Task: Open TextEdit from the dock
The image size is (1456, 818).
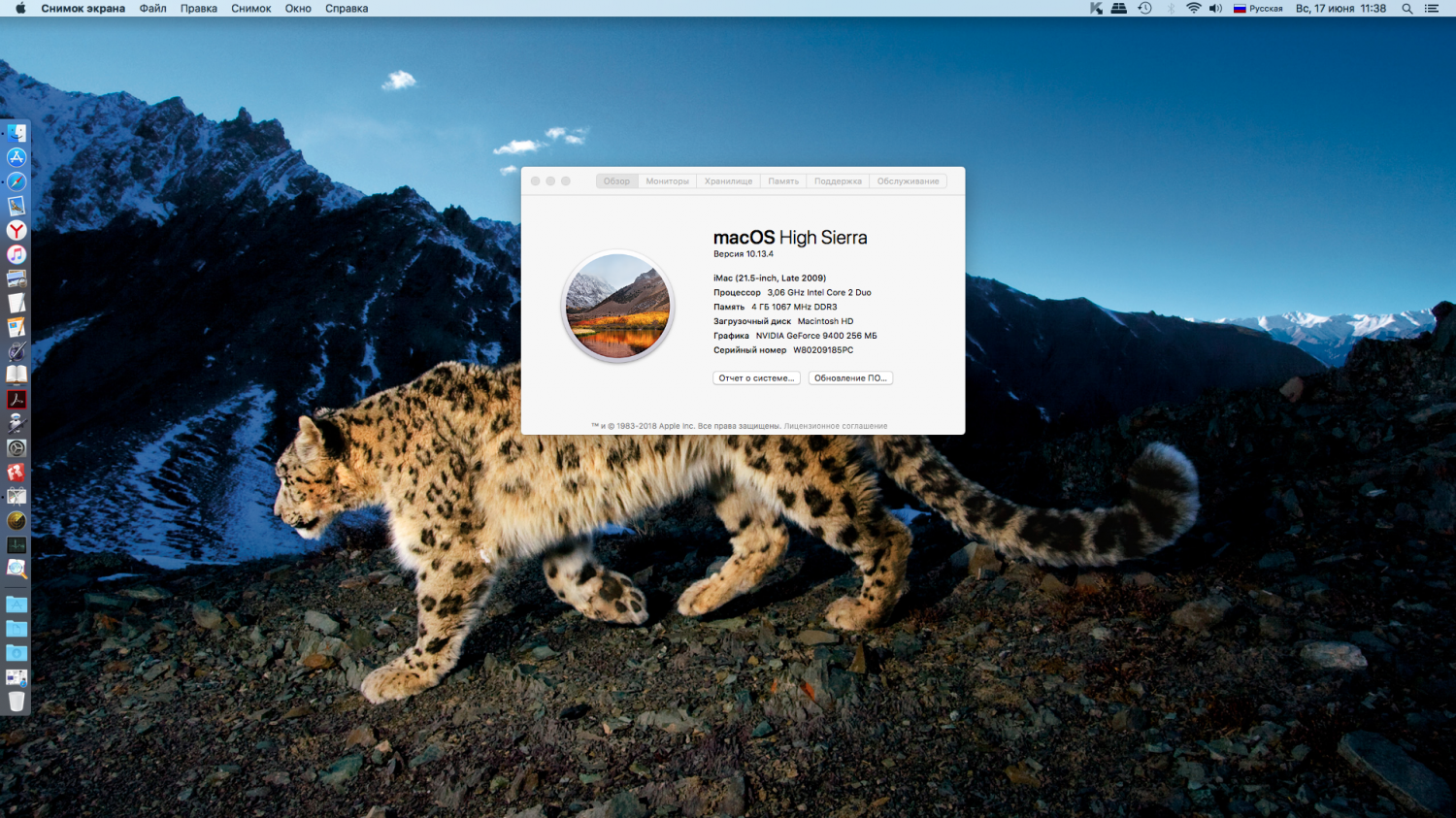Action: click(x=17, y=303)
